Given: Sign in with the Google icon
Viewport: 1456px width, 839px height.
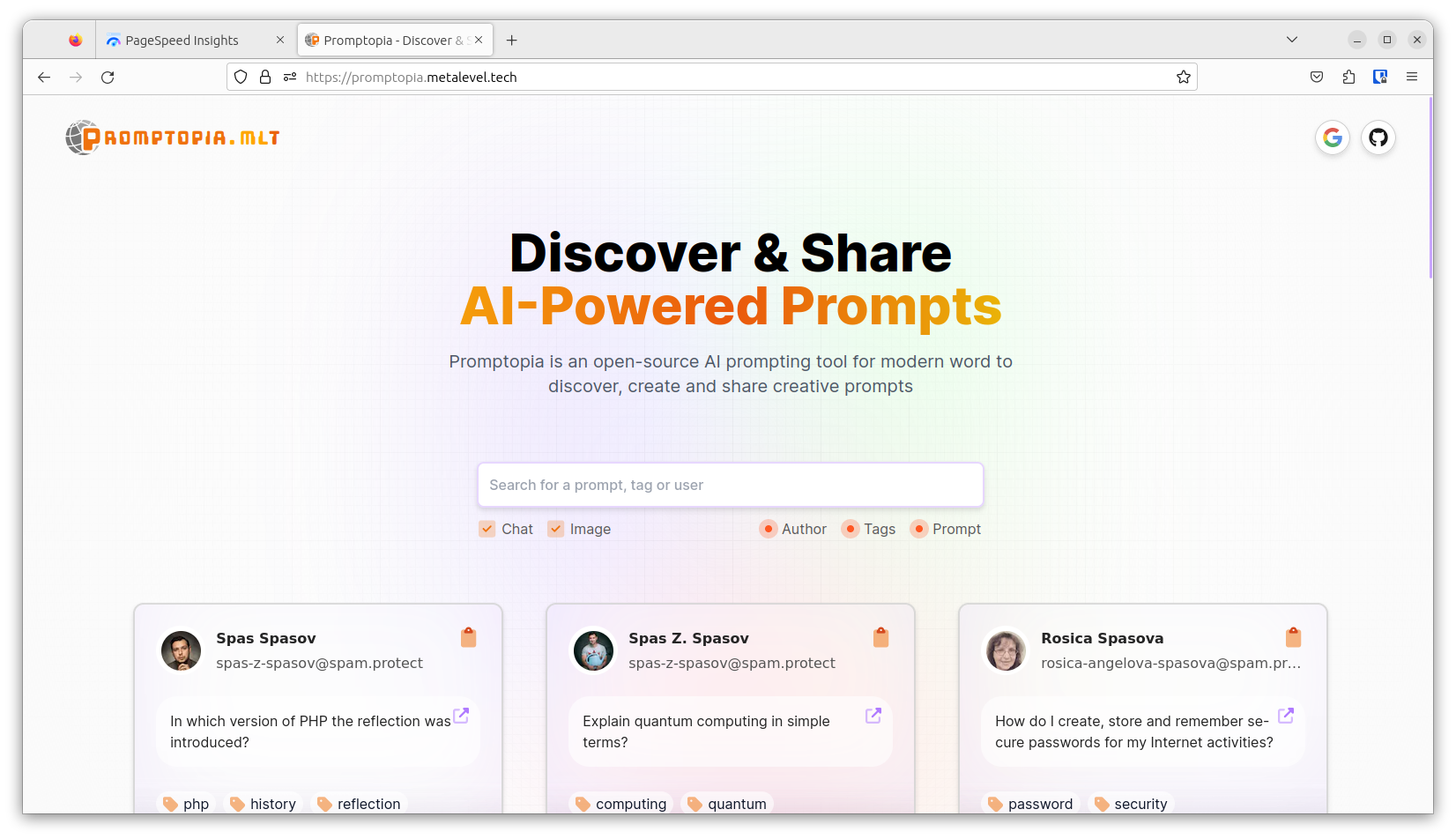Looking at the screenshot, I should (1333, 137).
